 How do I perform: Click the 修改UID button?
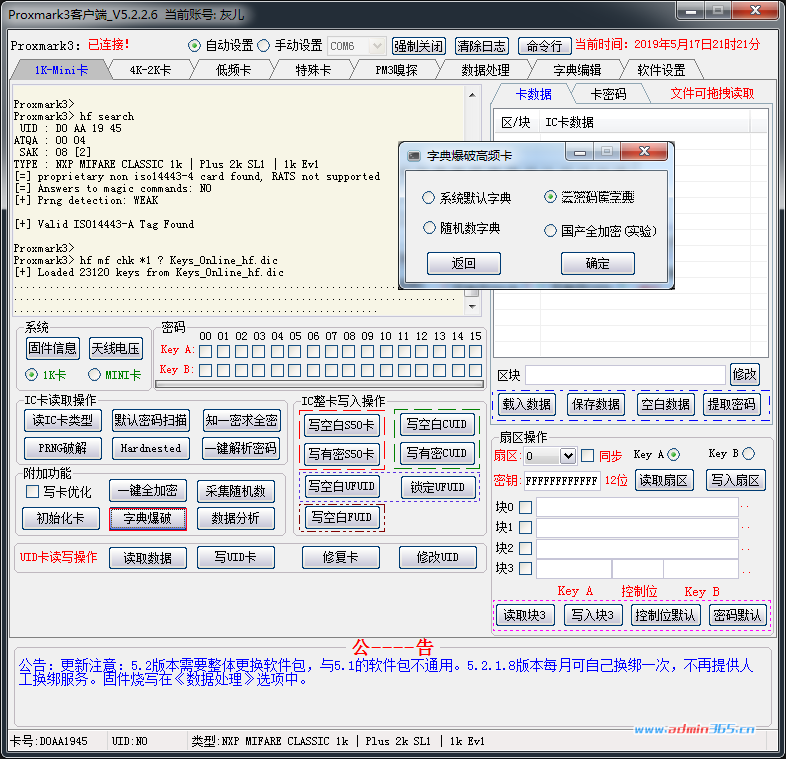(438, 557)
